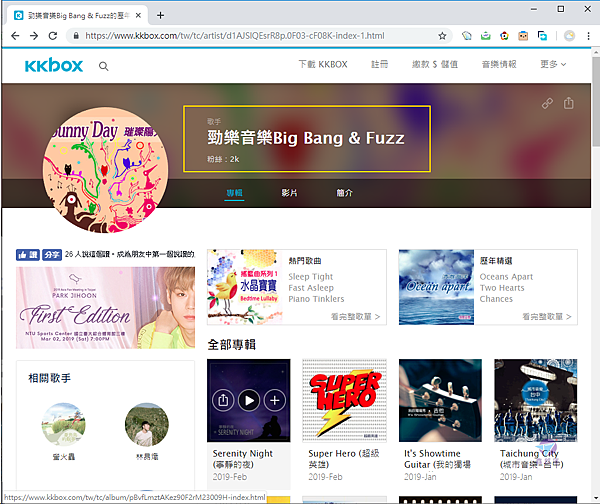Open 音樂情報 menu item
The width and height of the screenshot is (600, 504).
click(499, 64)
